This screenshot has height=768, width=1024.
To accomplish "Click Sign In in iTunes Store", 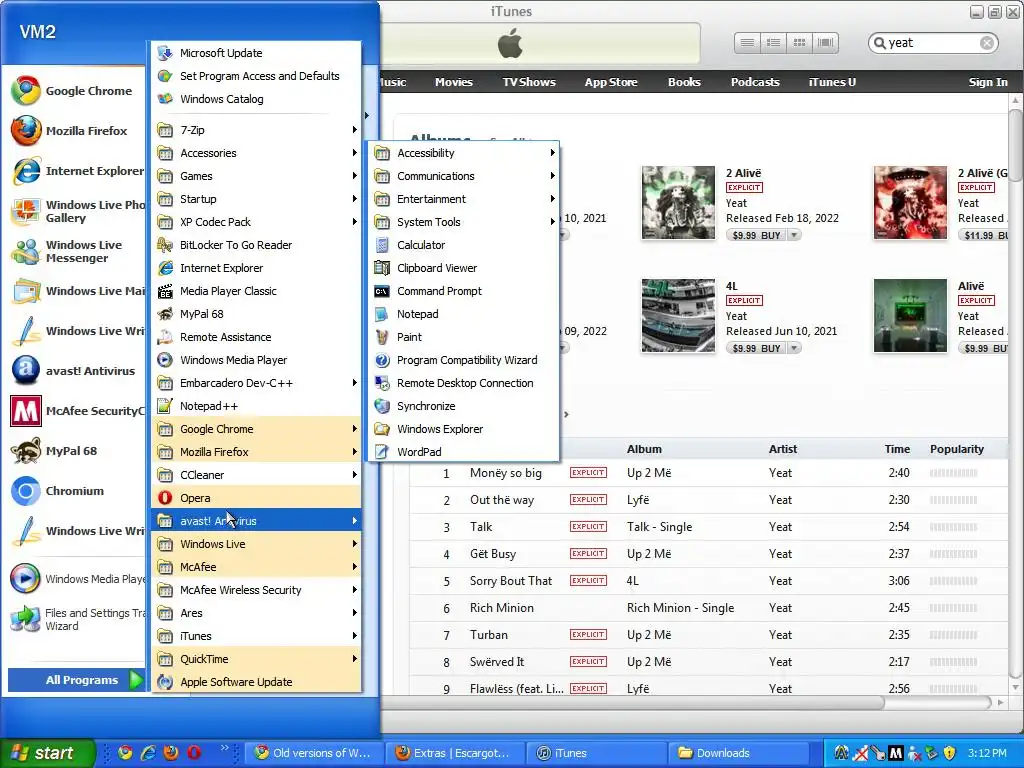I will (987, 82).
